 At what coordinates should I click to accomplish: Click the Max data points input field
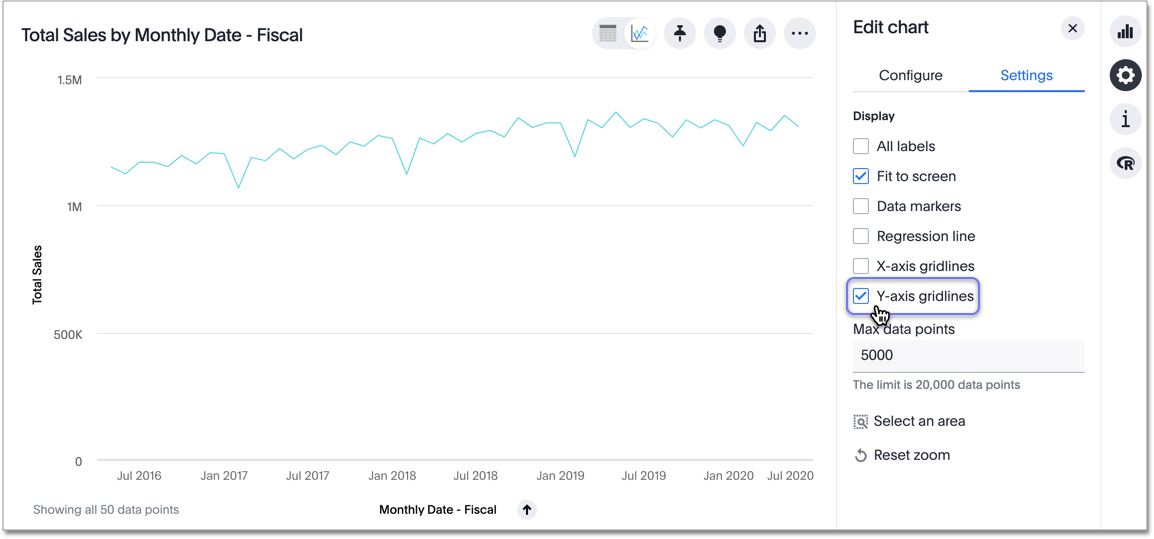[967, 355]
